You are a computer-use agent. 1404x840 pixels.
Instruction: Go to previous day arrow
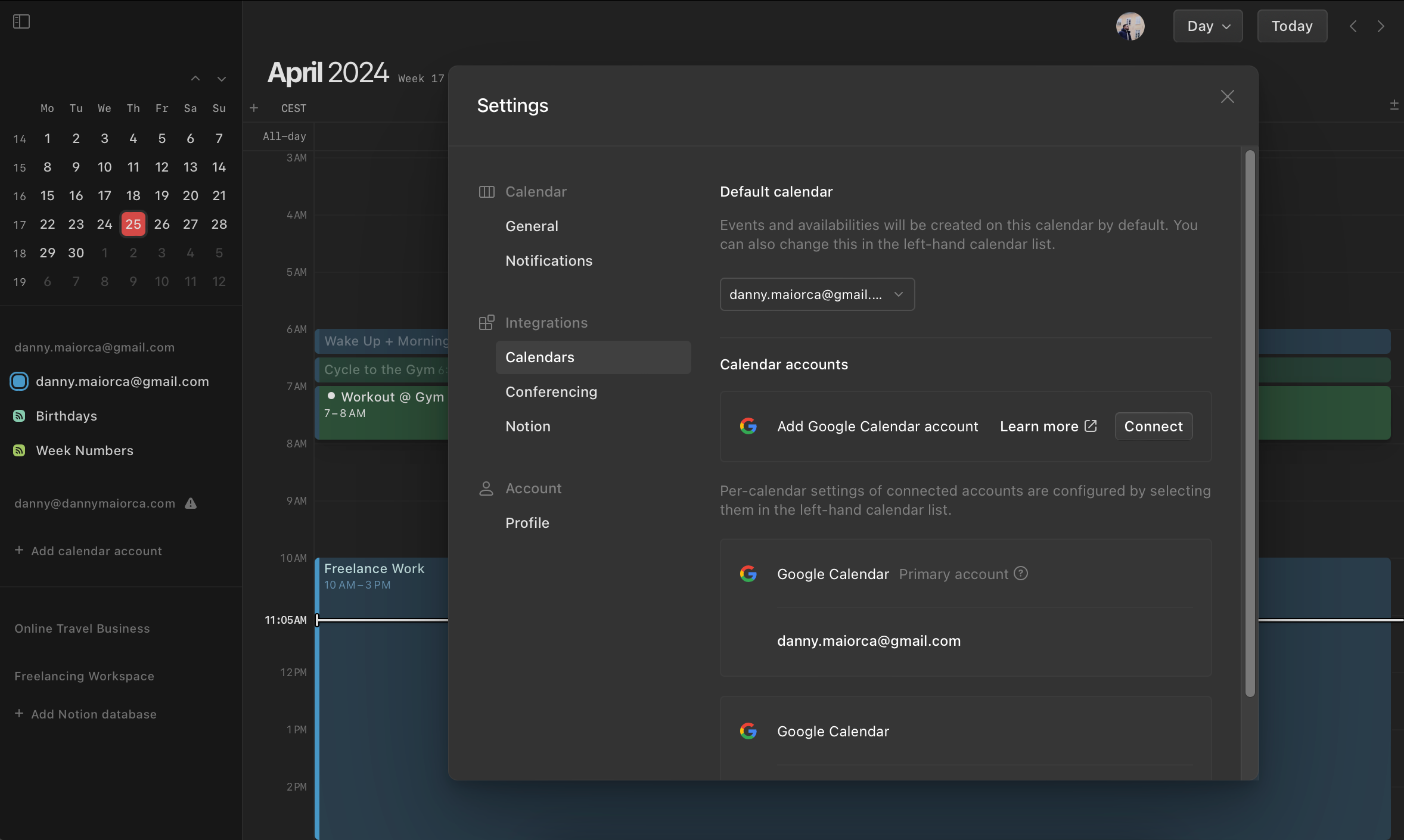(1353, 26)
